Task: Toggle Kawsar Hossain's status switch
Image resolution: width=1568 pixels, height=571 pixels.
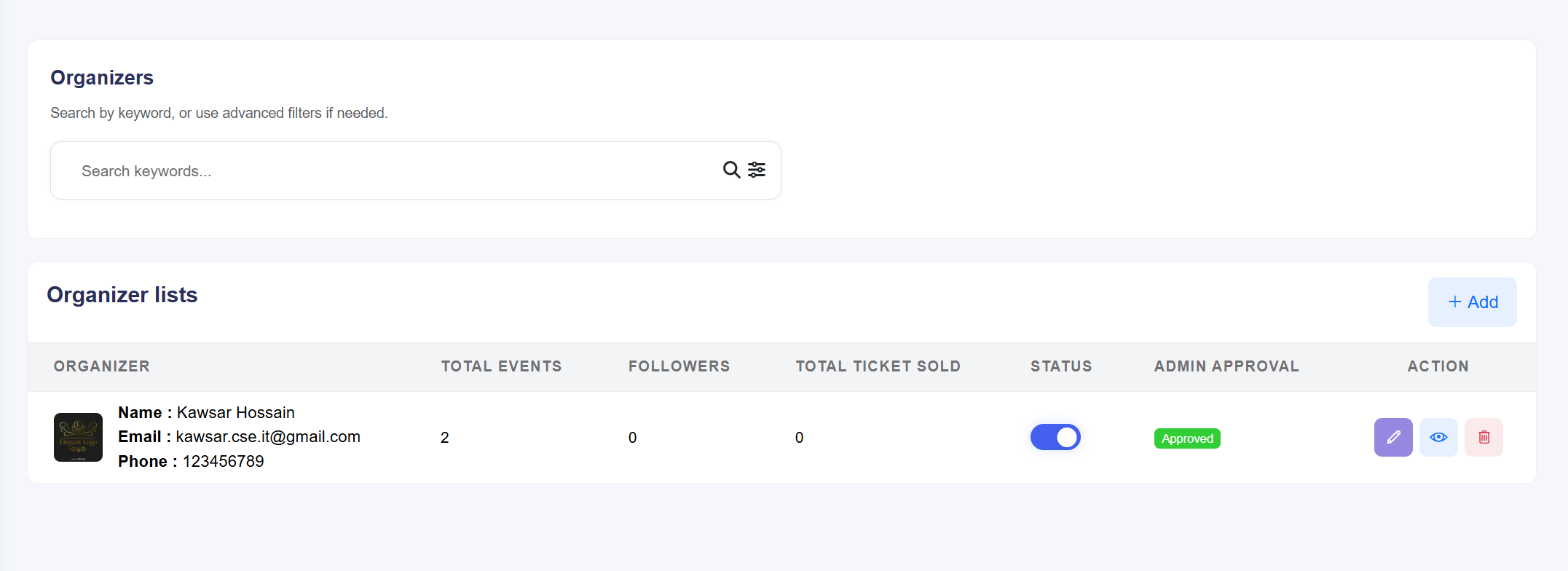Action: [1055, 437]
